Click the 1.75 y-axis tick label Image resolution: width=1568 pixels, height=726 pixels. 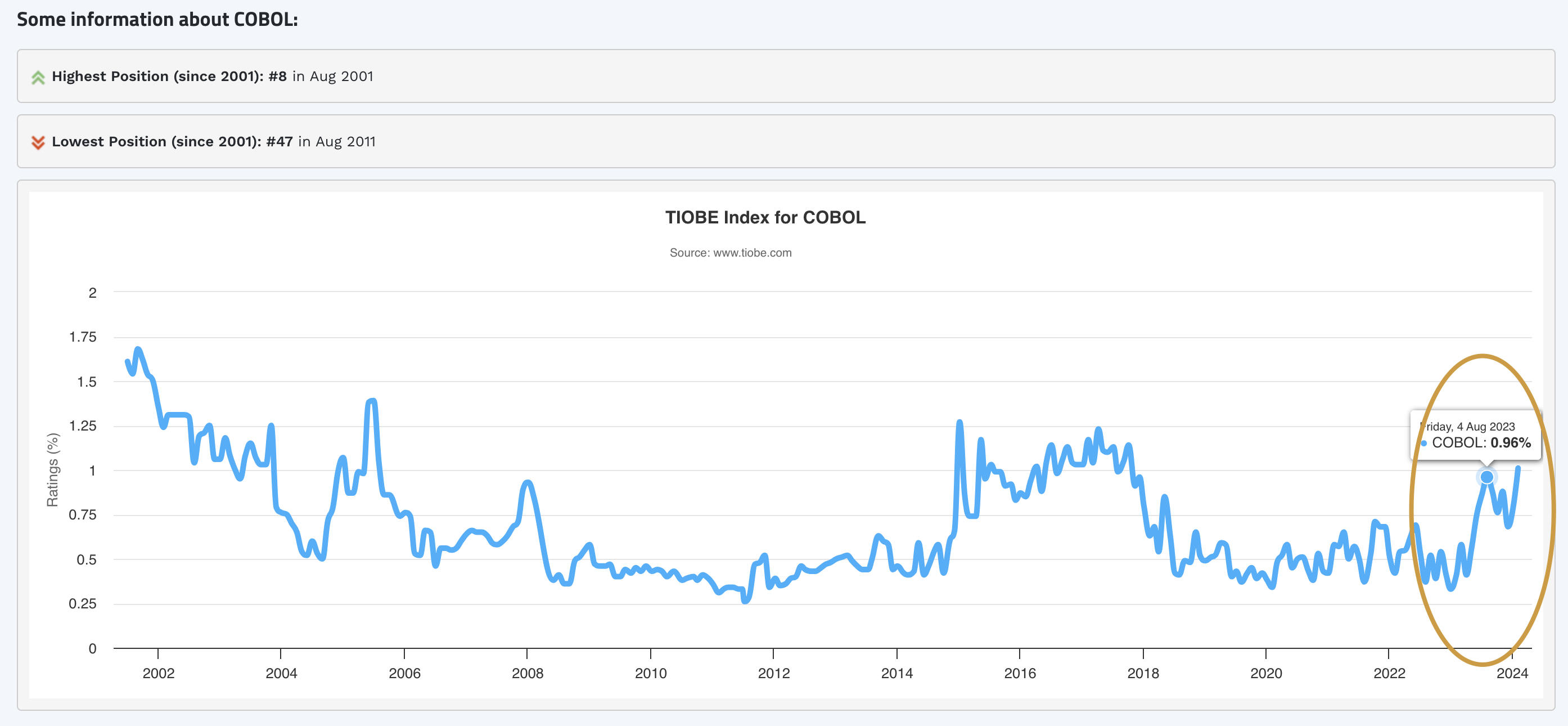tap(83, 337)
